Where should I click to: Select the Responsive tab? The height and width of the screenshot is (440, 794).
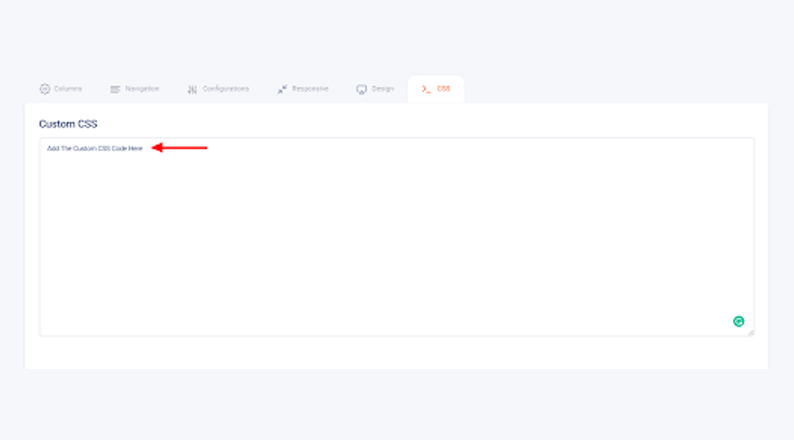[x=310, y=89]
